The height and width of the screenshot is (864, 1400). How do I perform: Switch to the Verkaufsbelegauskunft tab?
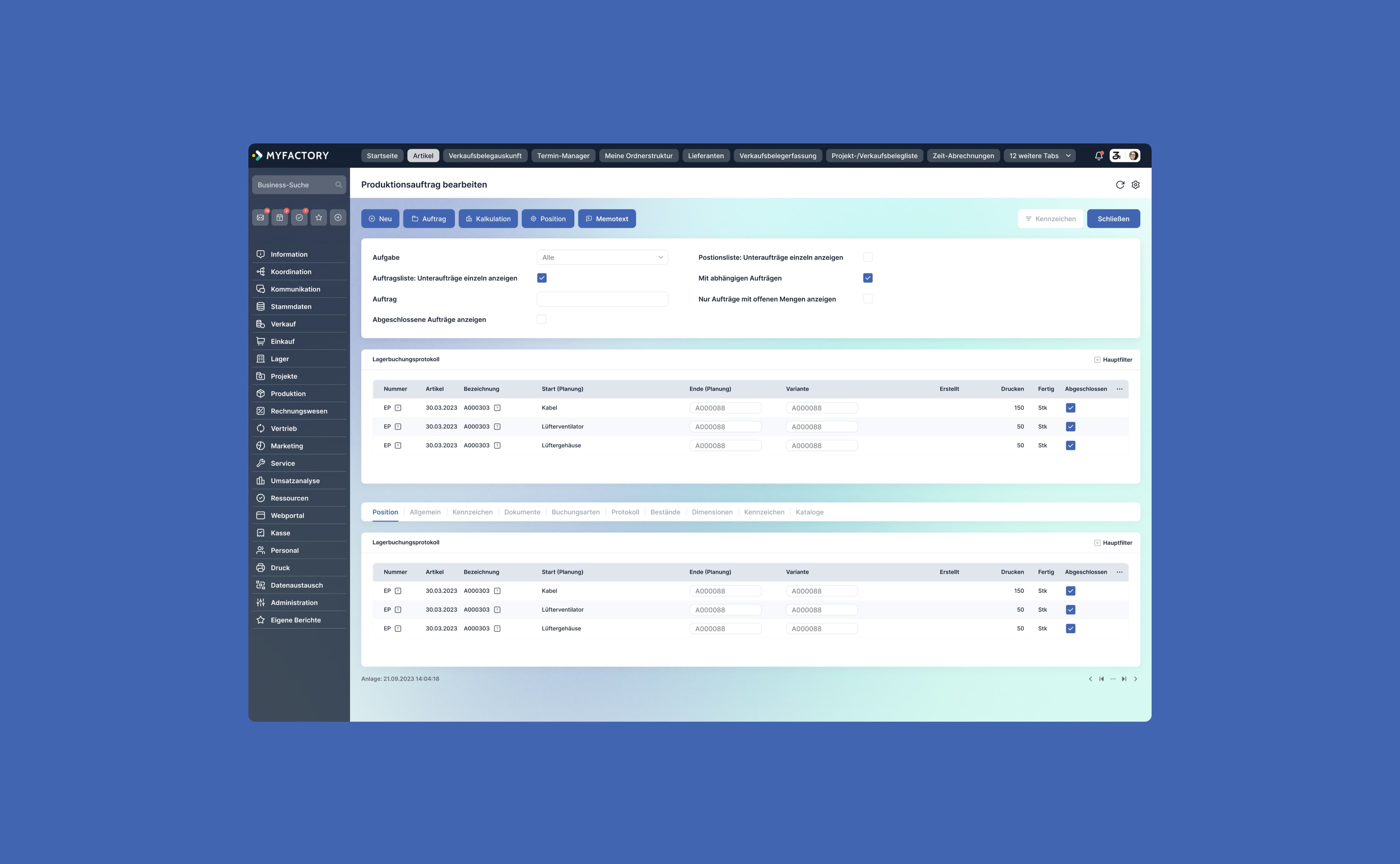coord(485,155)
